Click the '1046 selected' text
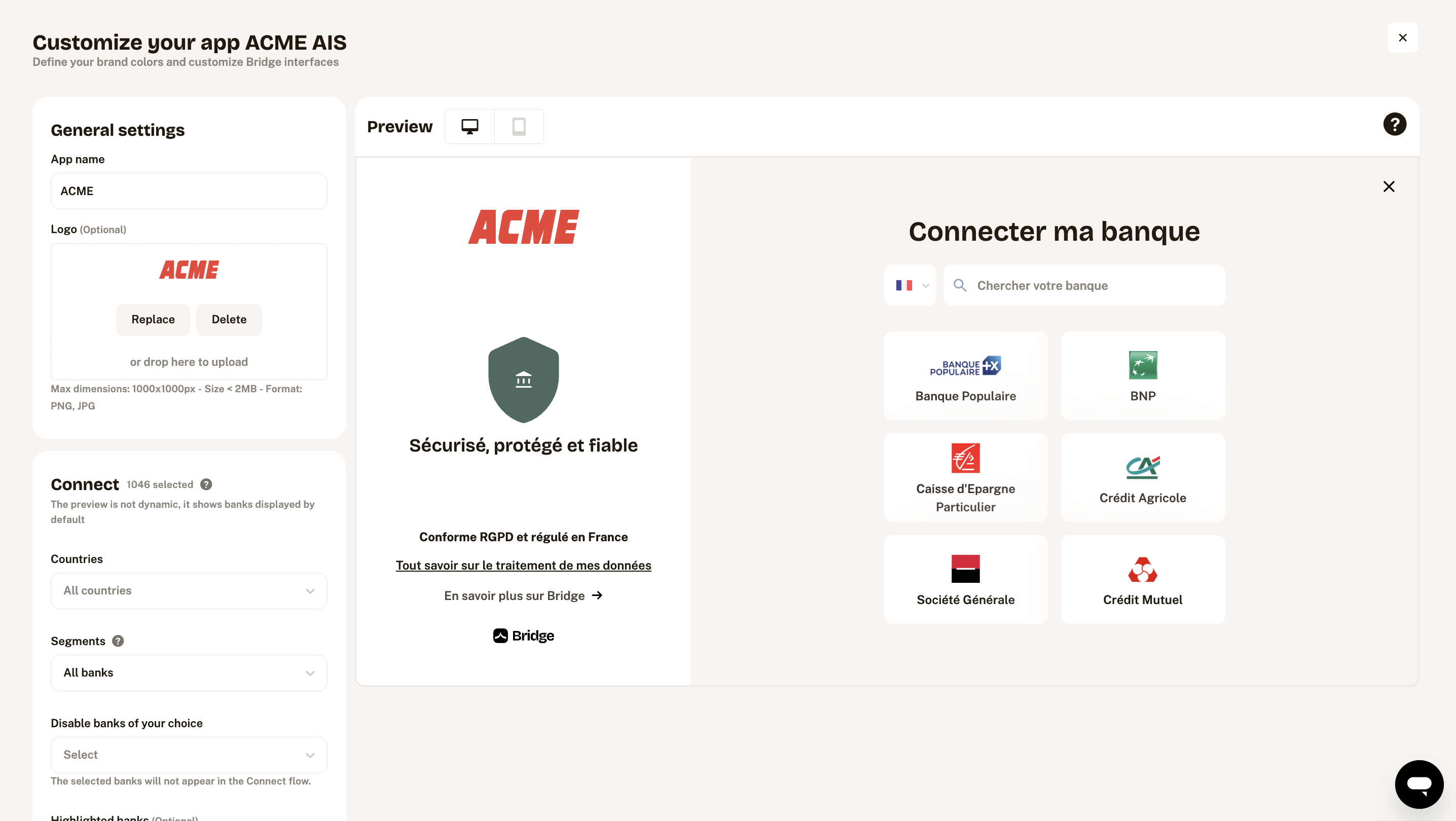 160,484
